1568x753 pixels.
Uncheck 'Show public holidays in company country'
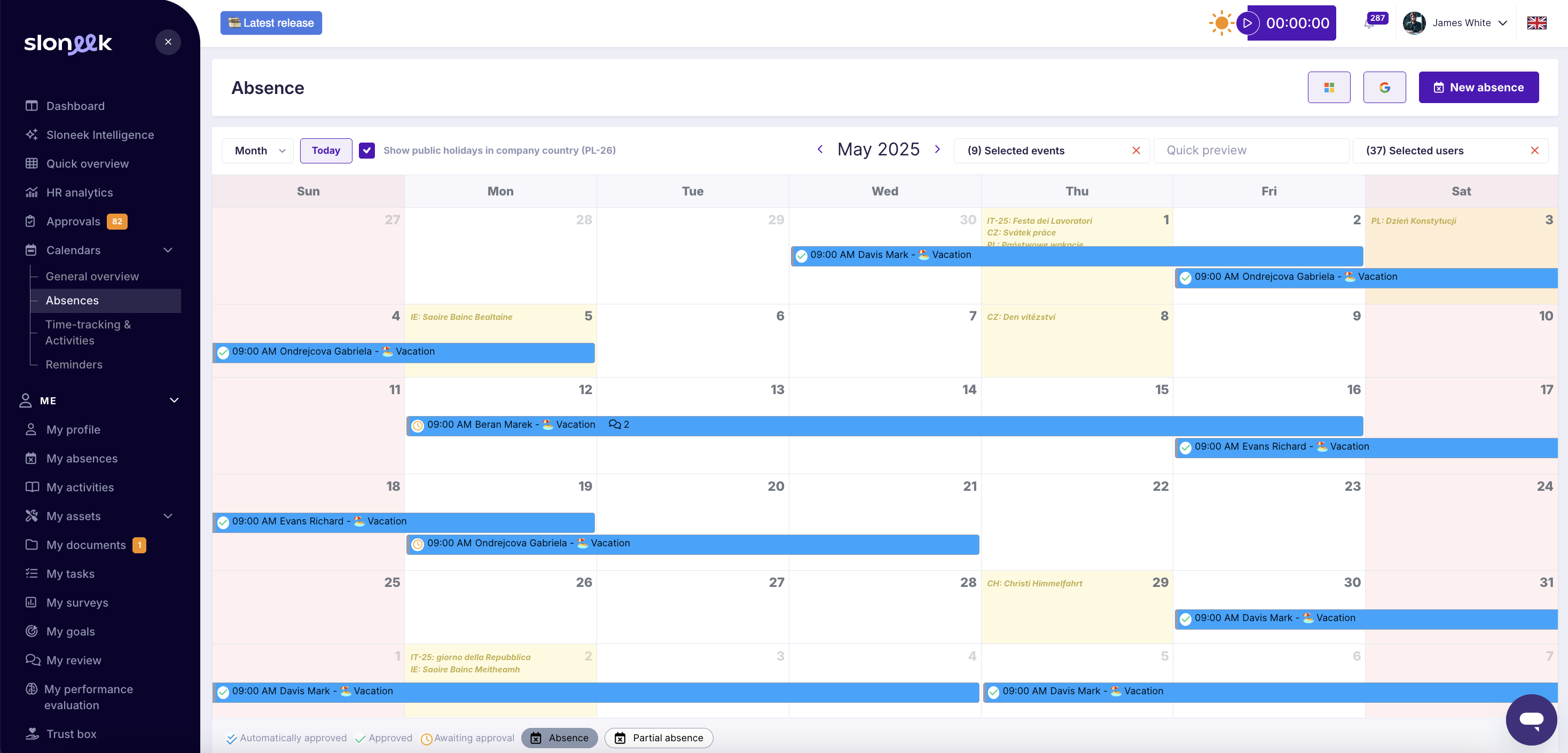(x=367, y=151)
